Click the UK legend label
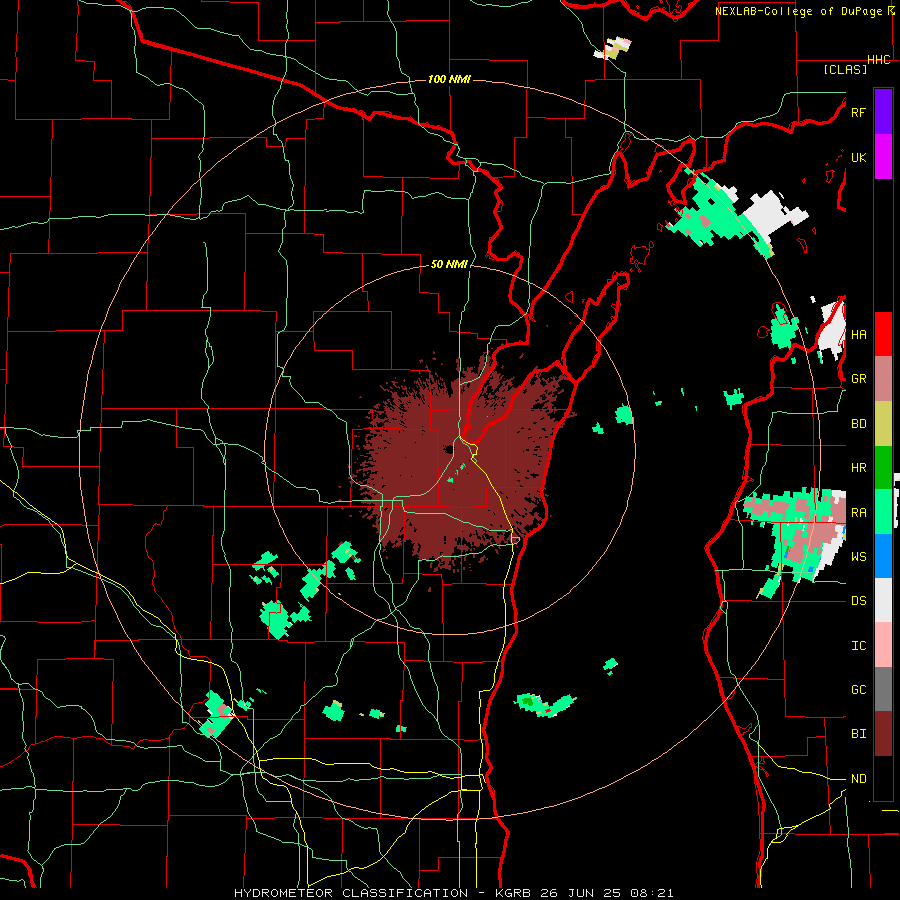This screenshot has width=900, height=900. pos(858,157)
